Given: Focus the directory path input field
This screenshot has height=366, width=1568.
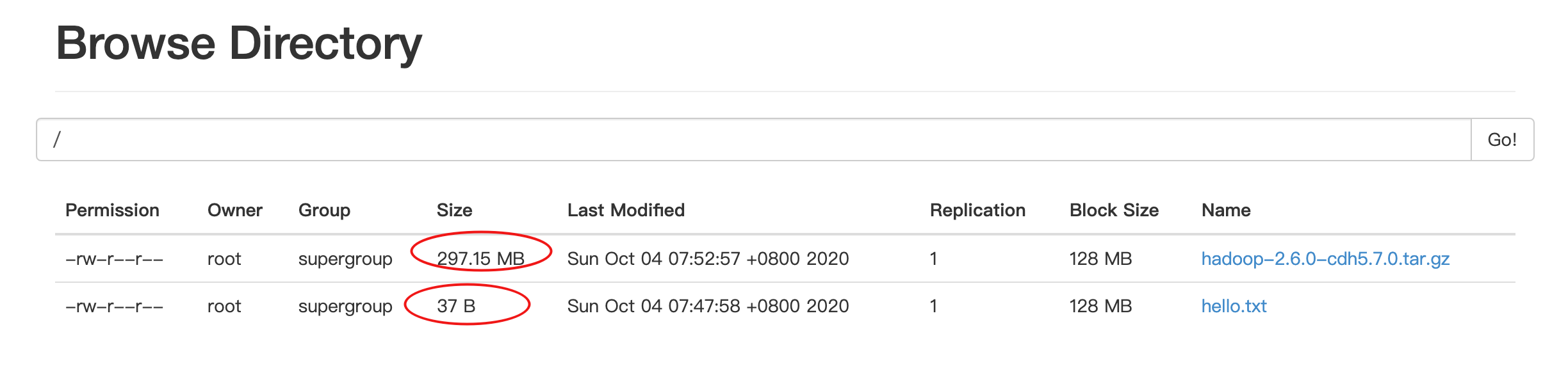Looking at the screenshot, I should [x=754, y=139].
